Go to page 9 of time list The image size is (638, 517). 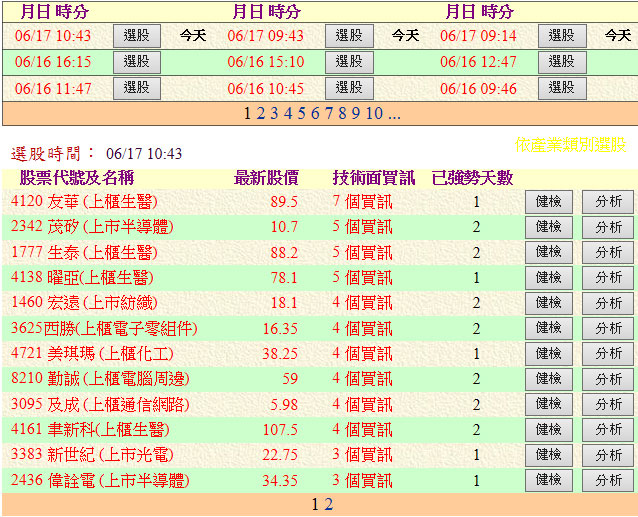(356, 113)
